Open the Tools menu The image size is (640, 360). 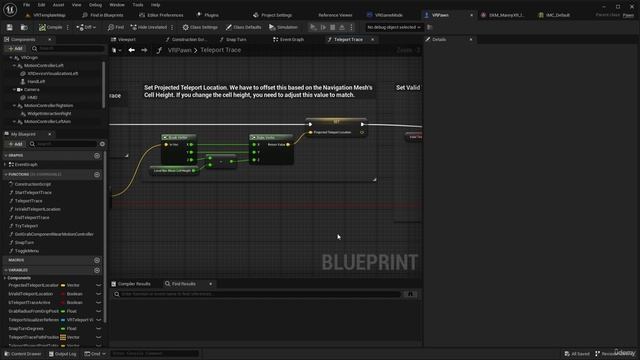pos(138,5)
